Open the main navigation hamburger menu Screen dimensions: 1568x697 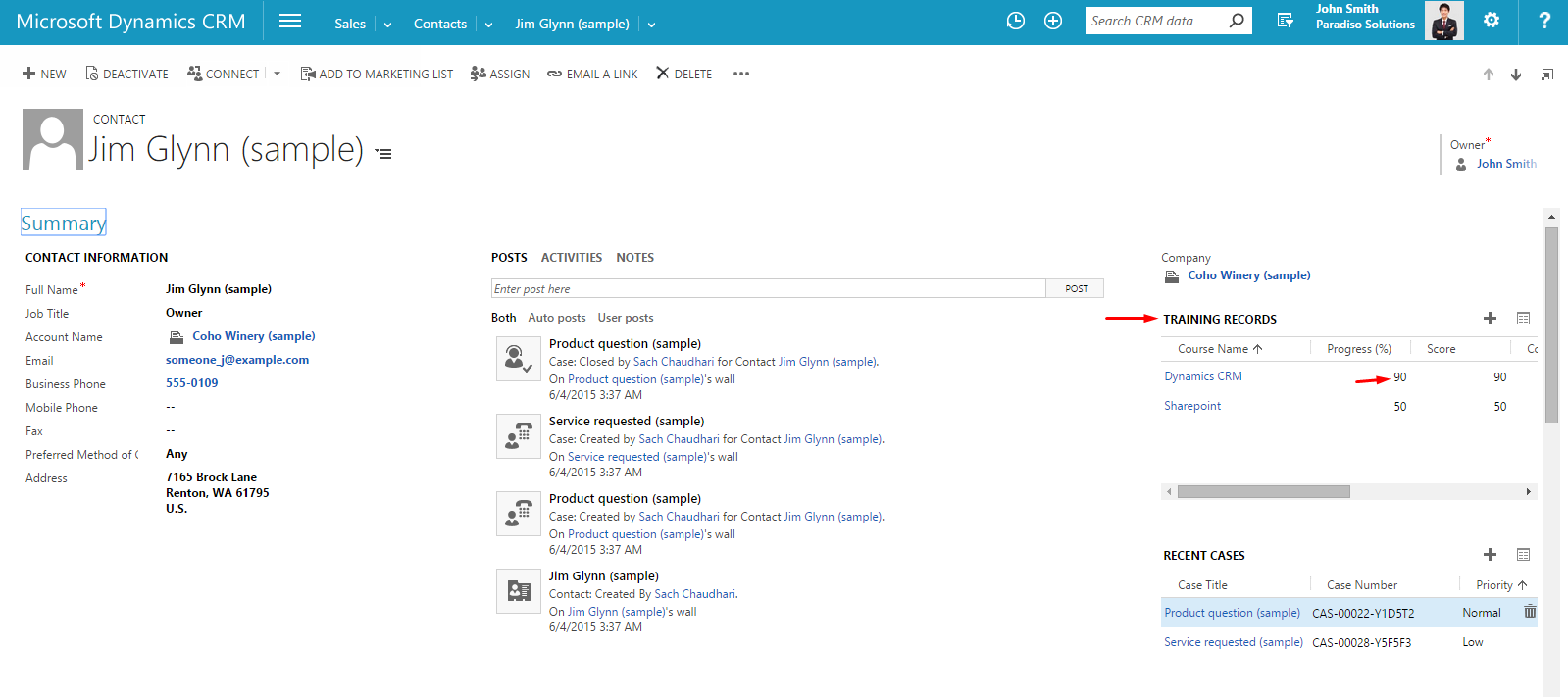click(290, 21)
